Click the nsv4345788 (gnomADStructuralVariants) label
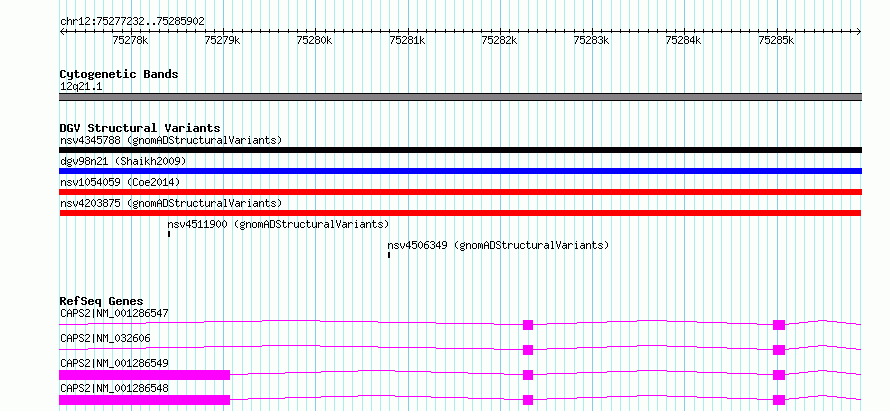Image resolution: width=890 pixels, height=411 pixels. pos(171,140)
